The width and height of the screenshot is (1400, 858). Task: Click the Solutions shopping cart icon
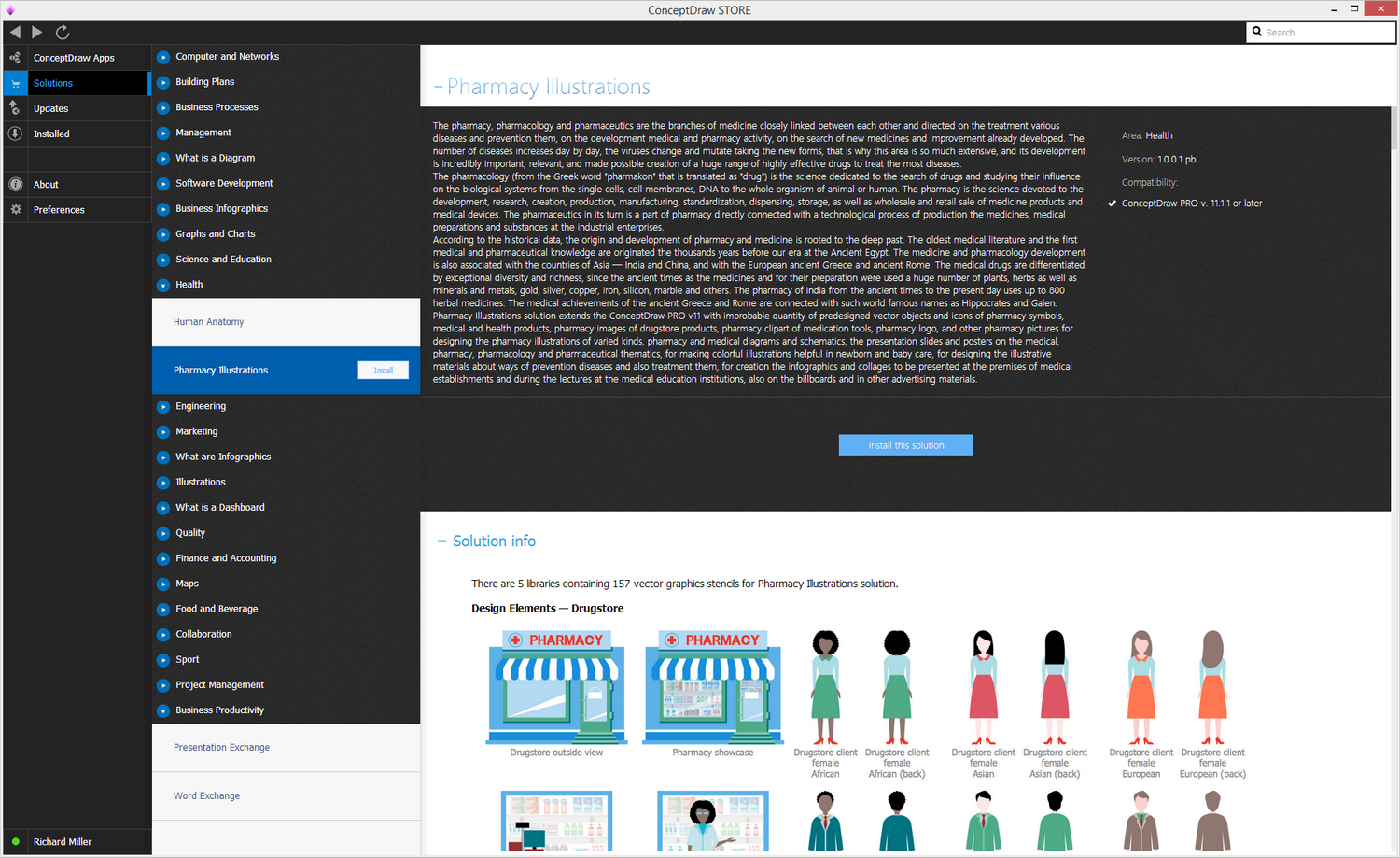15,83
